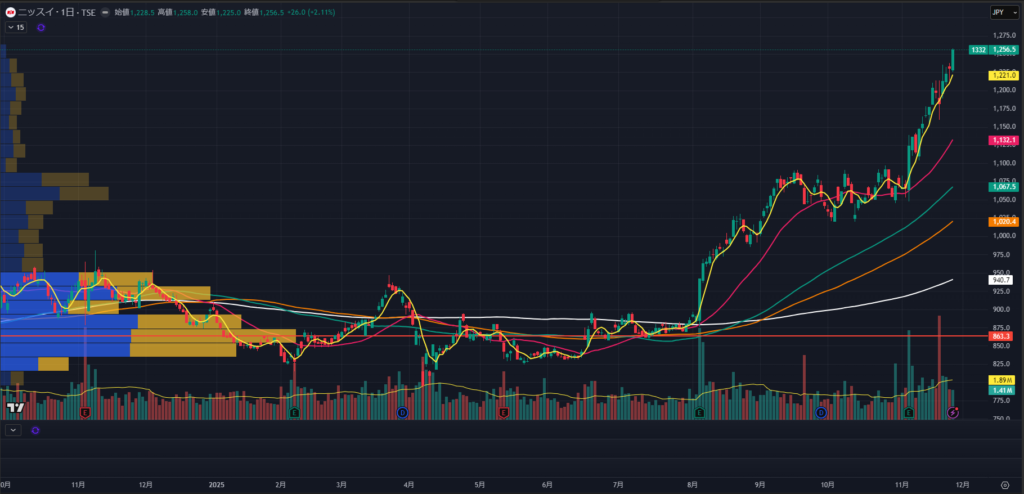Screen dimensions: 1024x494
Task: Click the blue D dividend marker near April
Action: 402,411
